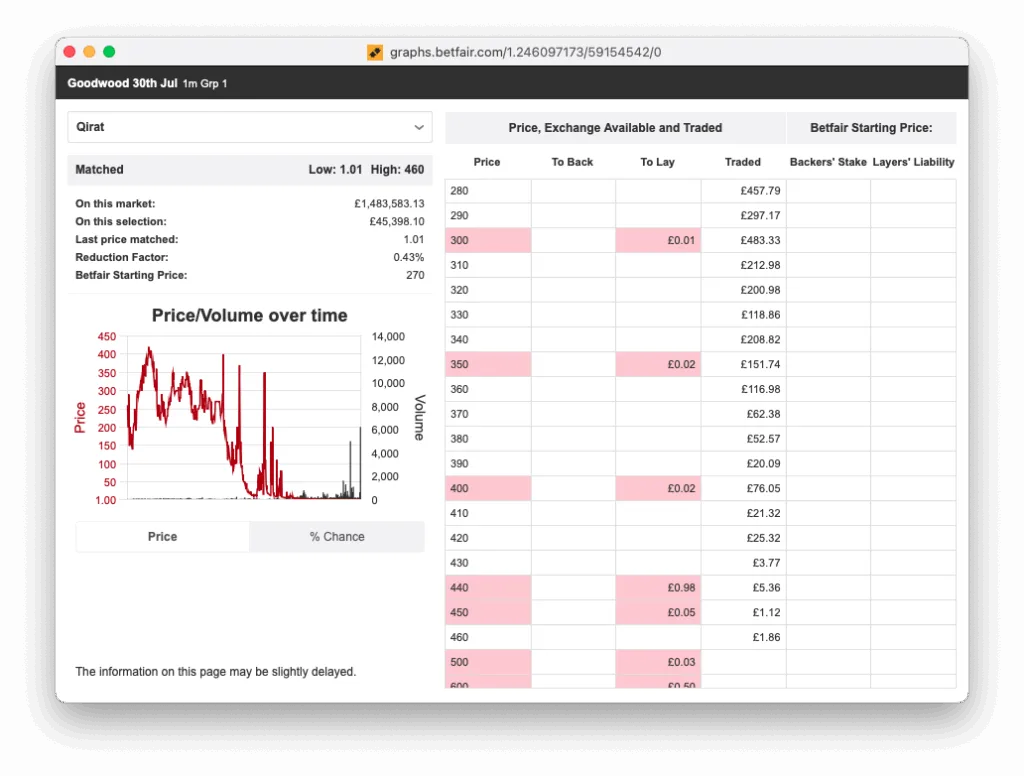Viewport: 1024px width, 776px height.
Task: Click the 280 price cell
Action: coord(488,191)
